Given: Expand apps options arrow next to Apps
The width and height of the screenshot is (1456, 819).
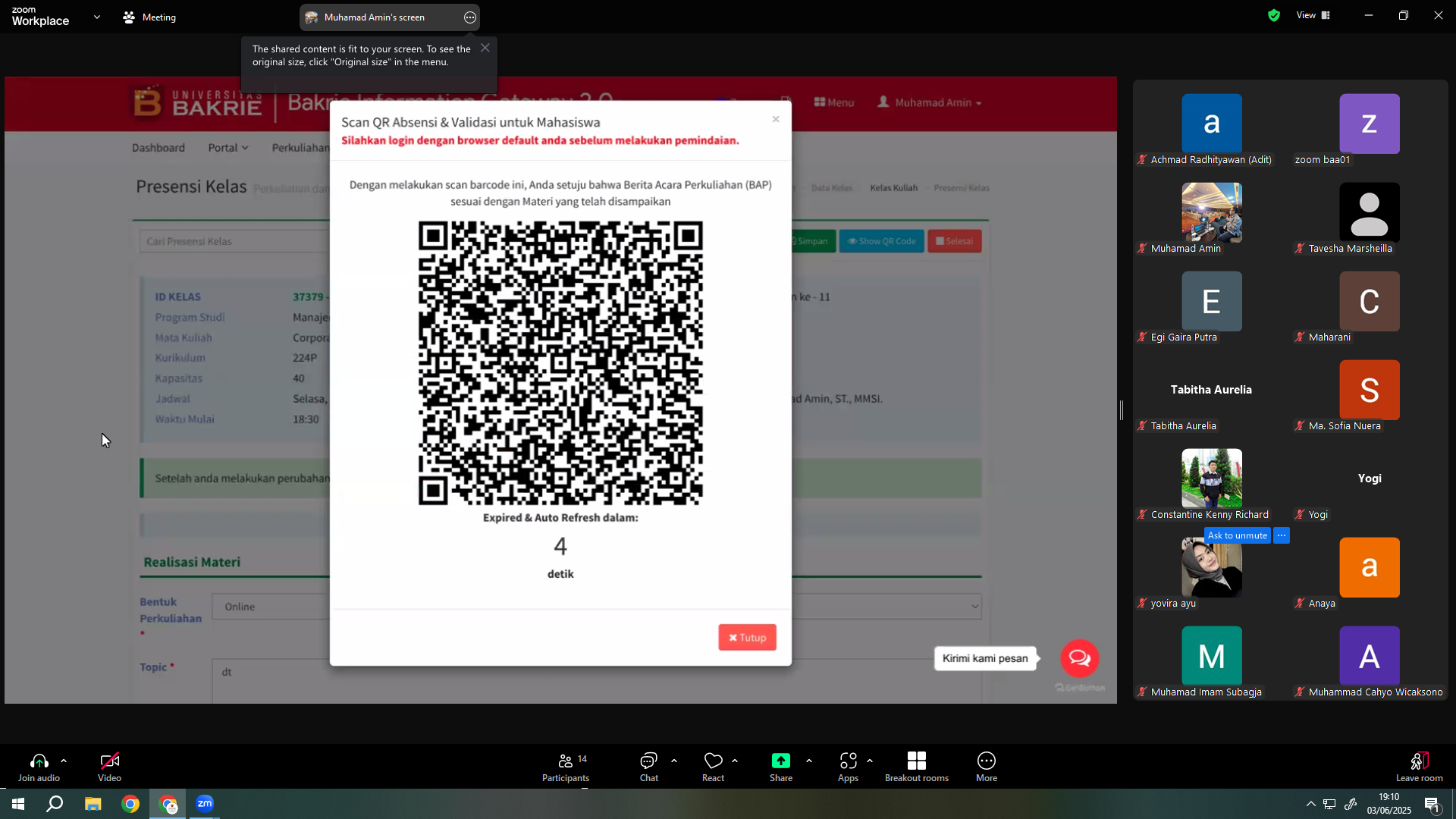Looking at the screenshot, I should pyautogui.click(x=870, y=761).
